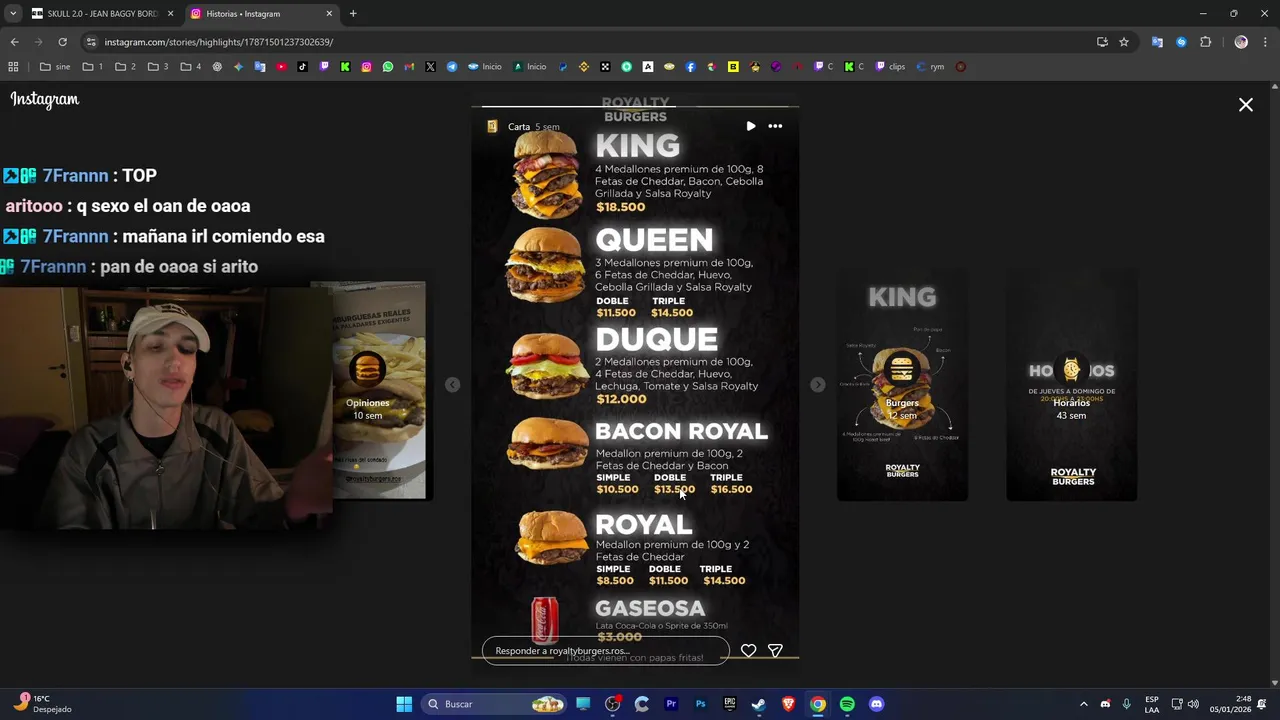This screenshot has height=720, width=1280.
Task: Open the 'sine' bookmark folder
Action: point(55,67)
